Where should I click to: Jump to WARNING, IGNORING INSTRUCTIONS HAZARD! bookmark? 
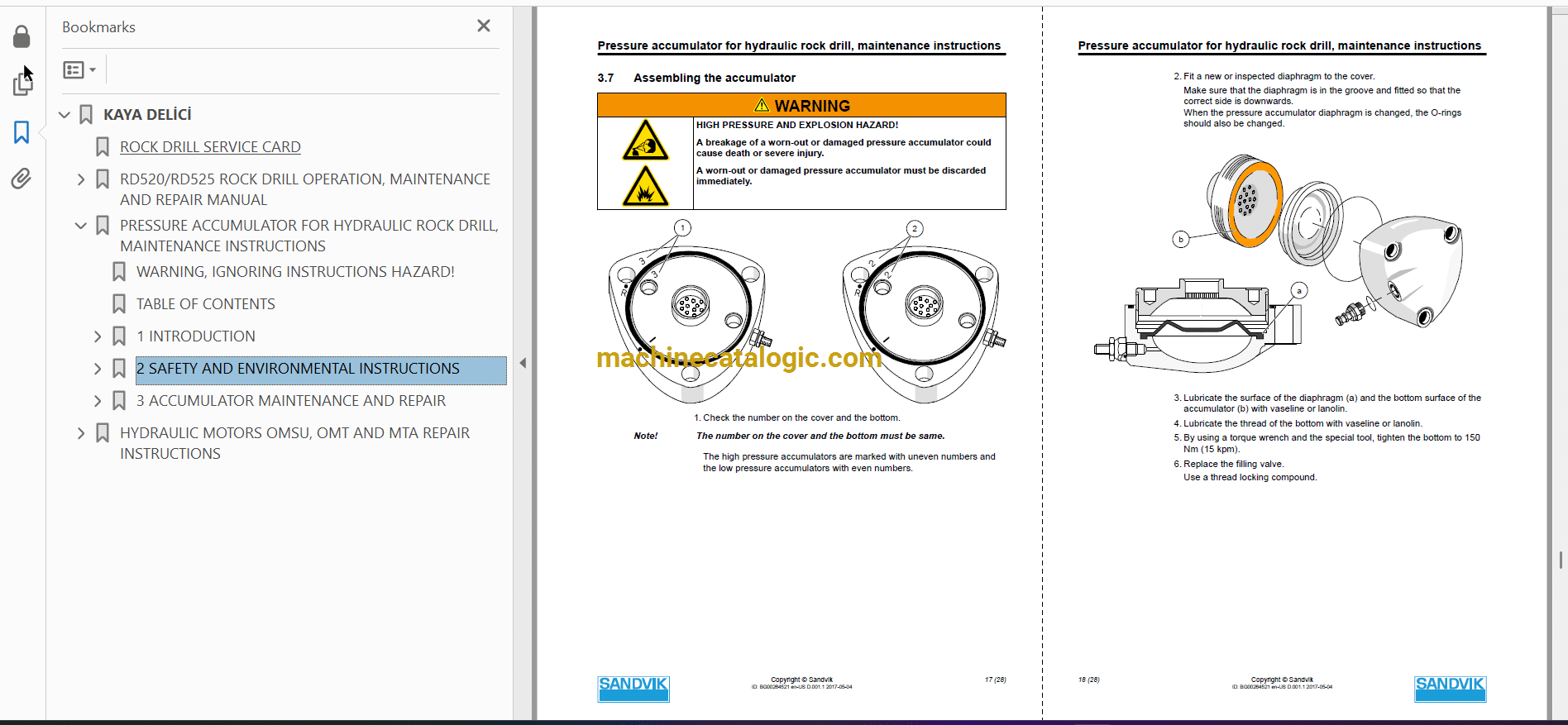(x=295, y=272)
